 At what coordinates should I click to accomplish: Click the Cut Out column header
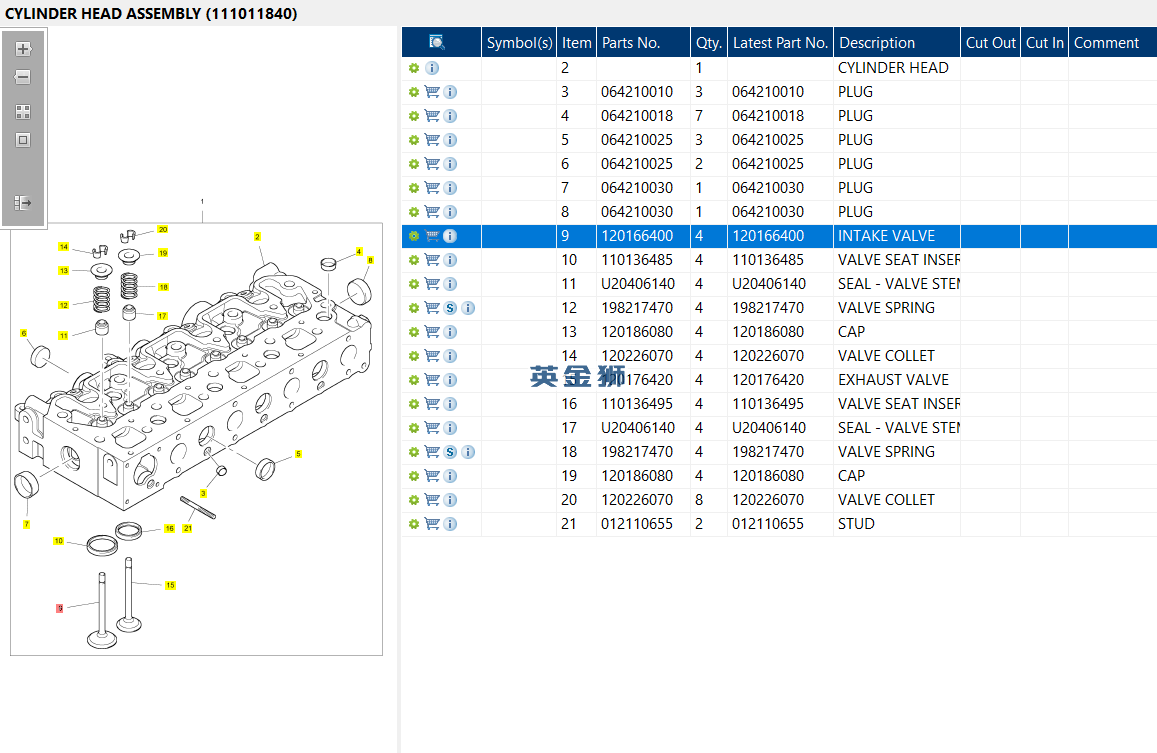(x=990, y=43)
